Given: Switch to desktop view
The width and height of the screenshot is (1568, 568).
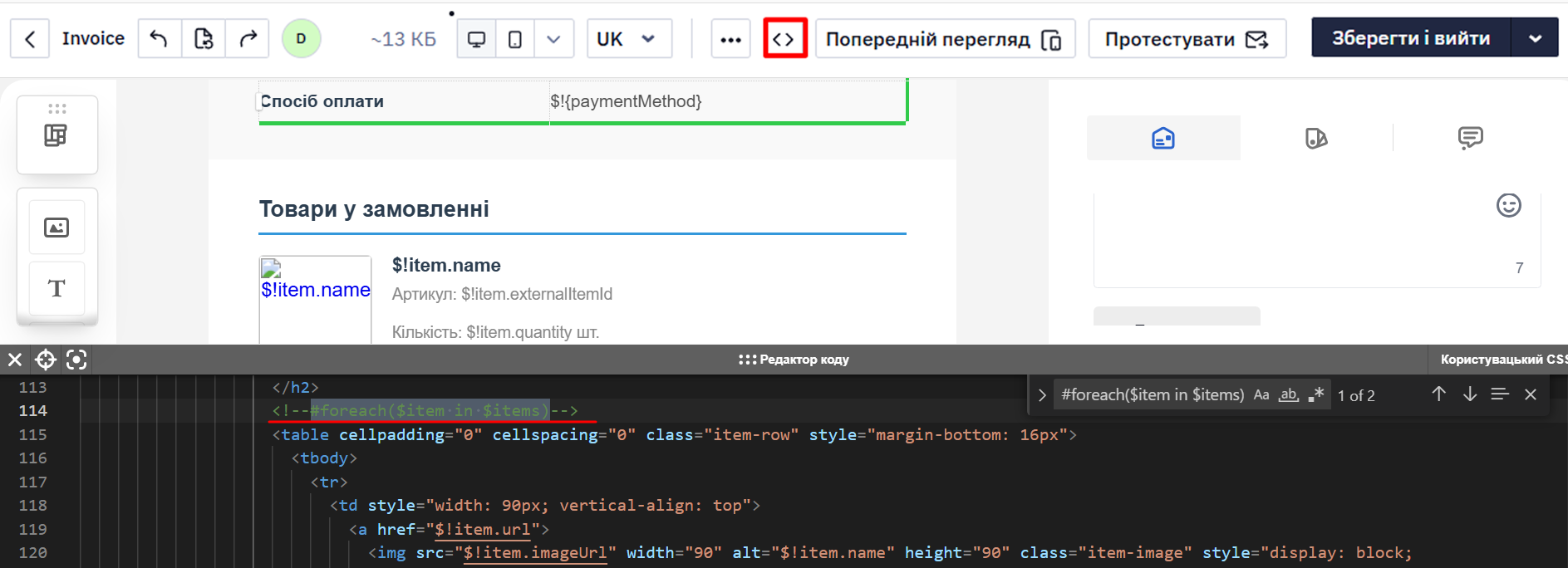Looking at the screenshot, I should click(x=477, y=39).
